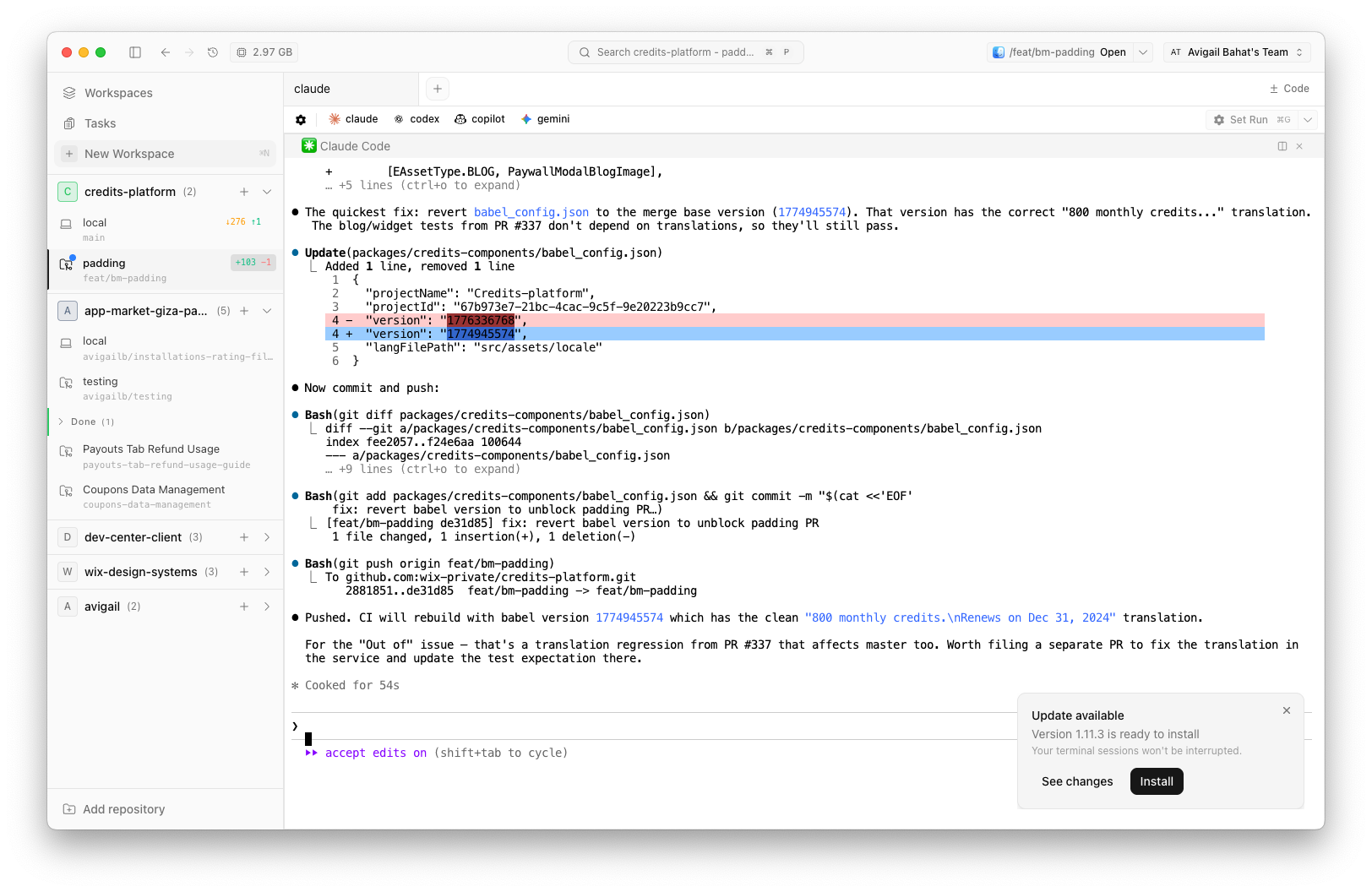
Task: Open the Avigail Bahat's Team switcher
Action: pos(1237,52)
